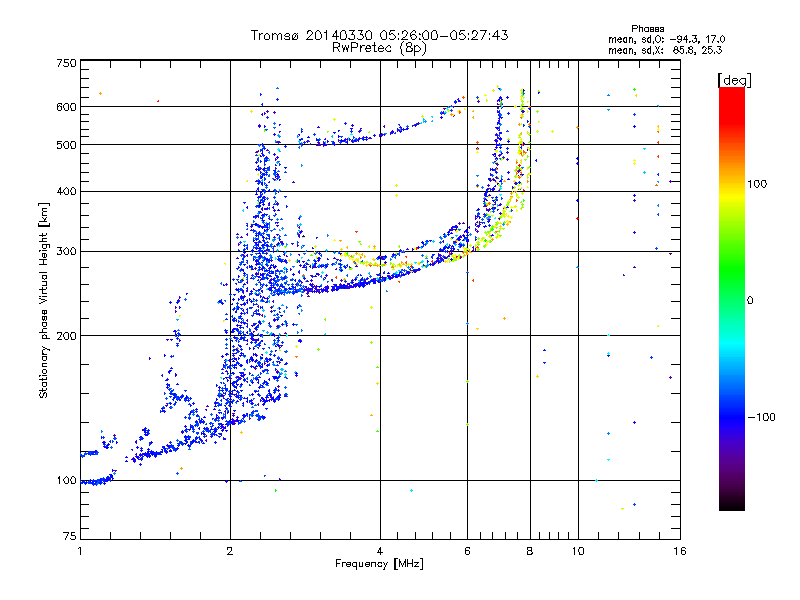Click the "[deg]" colorbar unit label
This screenshot has width=800, height=600.
tap(734, 80)
